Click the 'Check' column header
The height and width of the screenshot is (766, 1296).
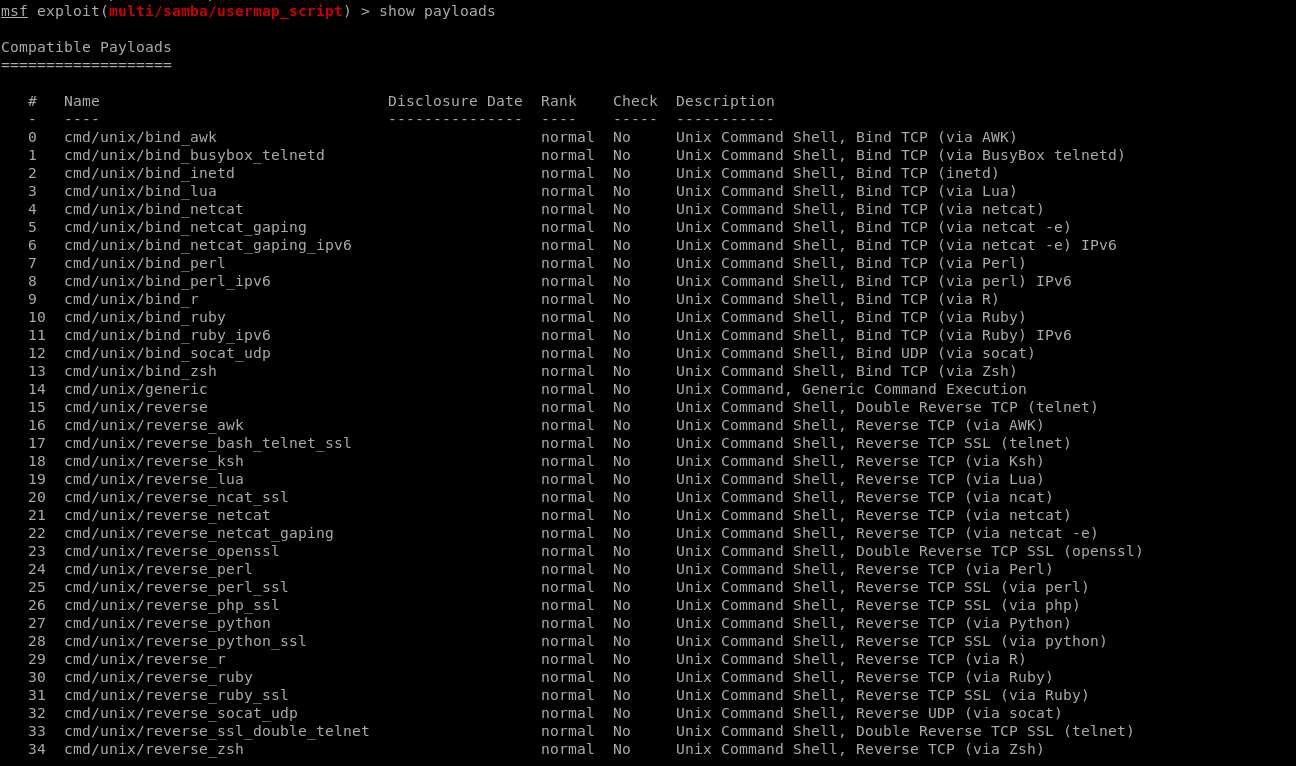pyautogui.click(x=635, y=101)
